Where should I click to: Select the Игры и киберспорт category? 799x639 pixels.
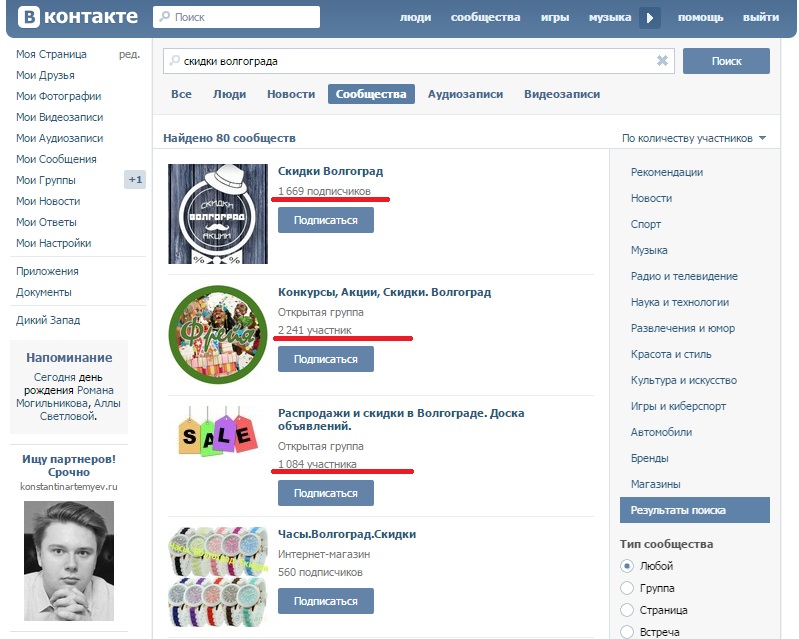coord(678,406)
